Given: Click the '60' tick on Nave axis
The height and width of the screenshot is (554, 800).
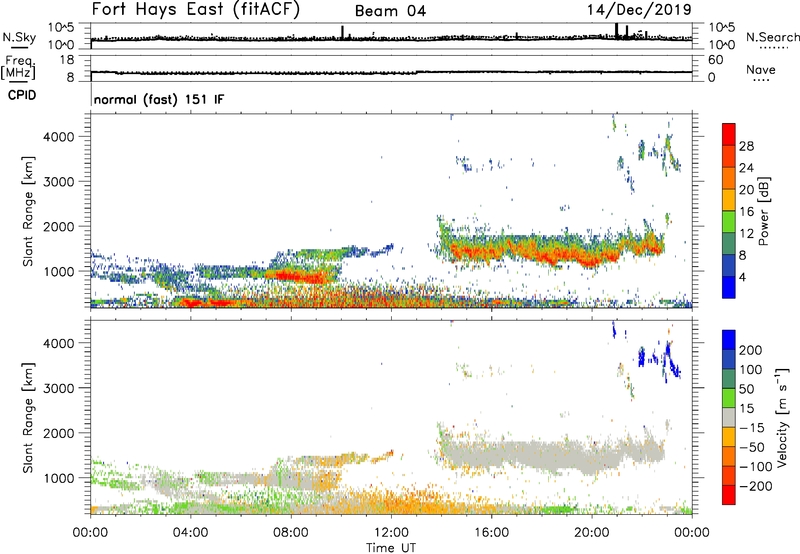Looking at the screenshot, I should tap(715, 60).
